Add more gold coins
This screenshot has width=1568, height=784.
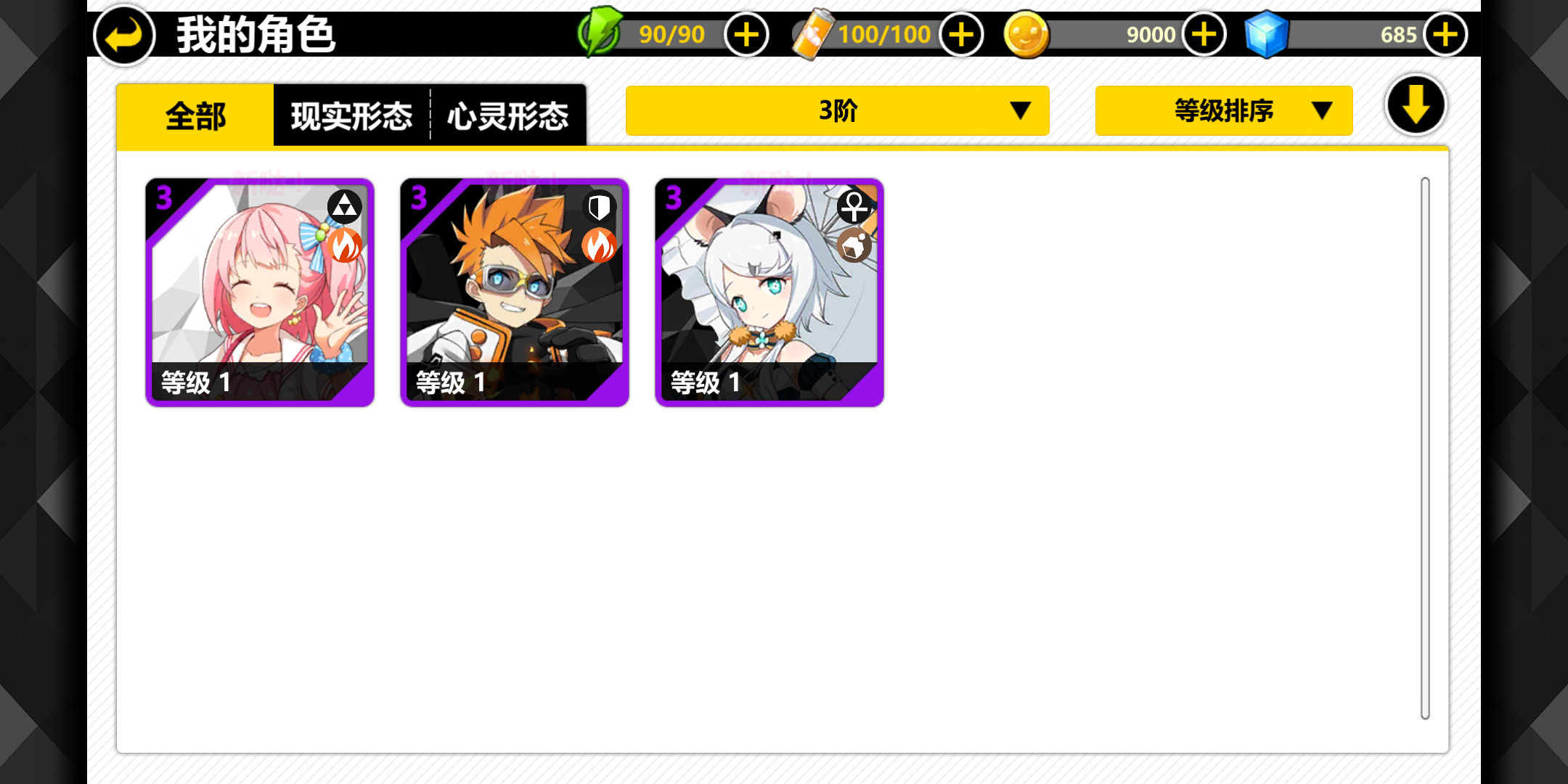(x=1204, y=34)
